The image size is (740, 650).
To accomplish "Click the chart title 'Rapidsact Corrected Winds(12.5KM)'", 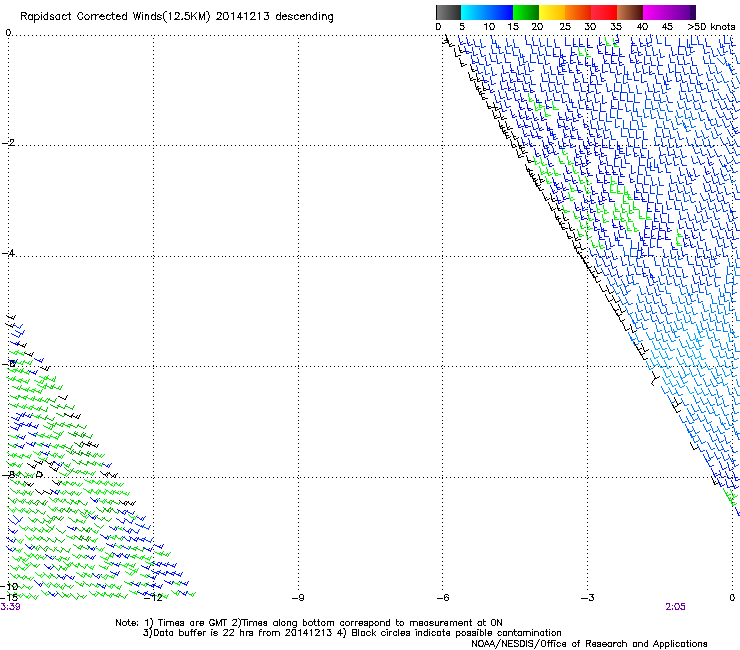I will click(x=115, y=17).
